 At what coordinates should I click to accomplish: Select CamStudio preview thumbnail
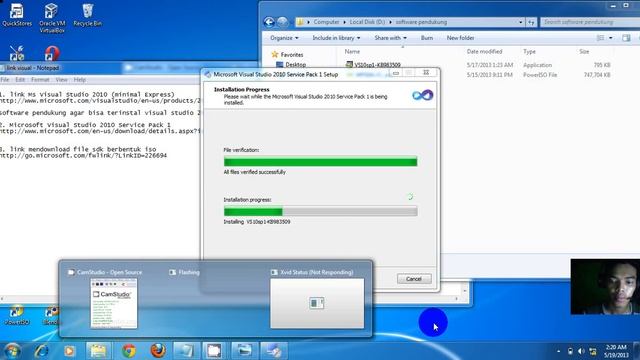pos(114,303)
